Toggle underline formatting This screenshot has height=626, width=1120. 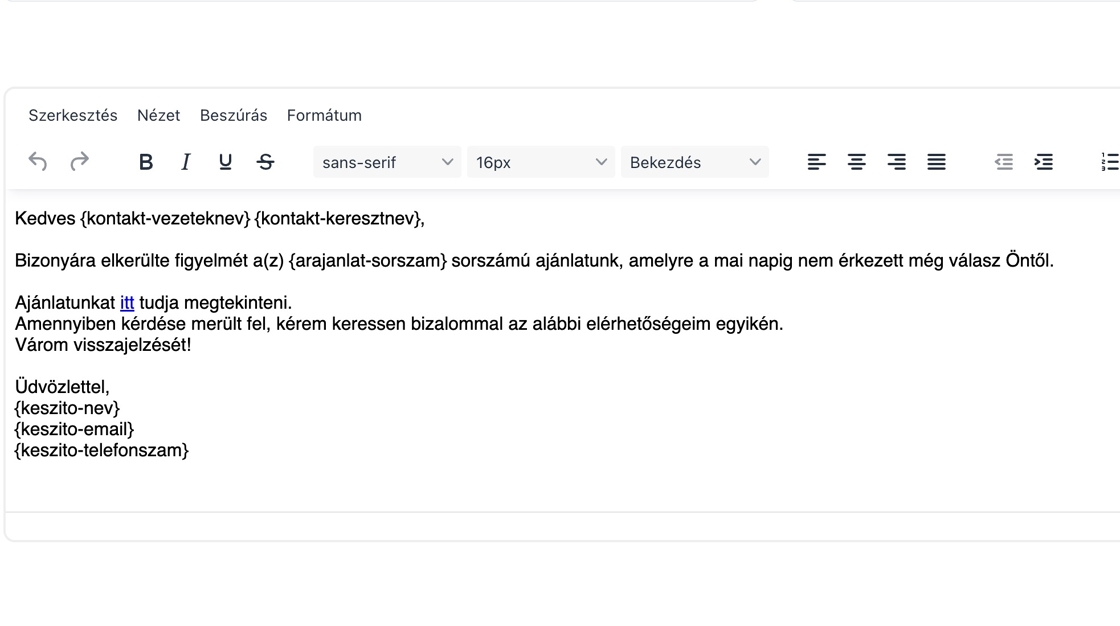[225, 162]
